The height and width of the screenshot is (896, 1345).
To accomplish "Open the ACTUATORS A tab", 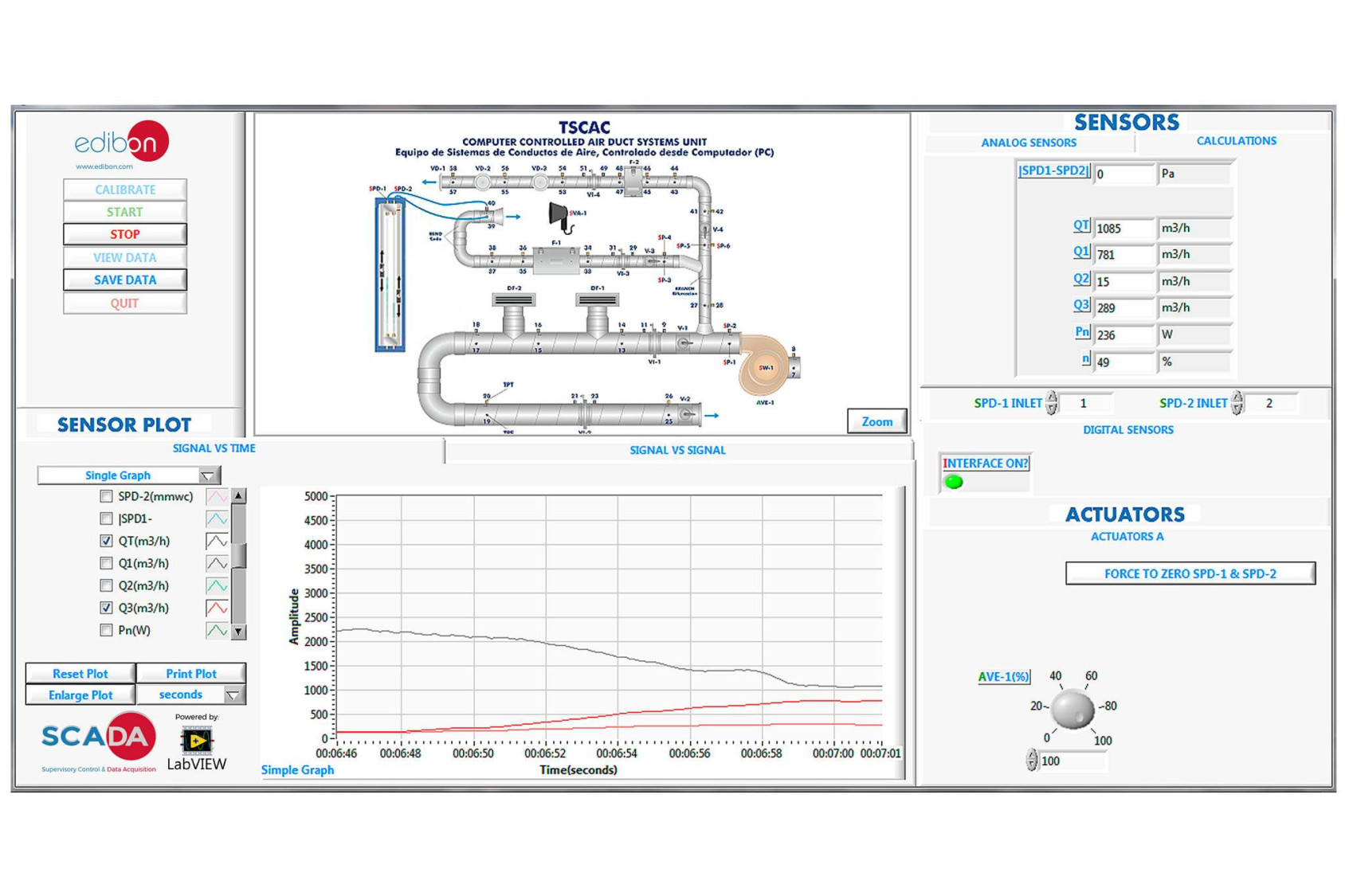I will 1127,536.
